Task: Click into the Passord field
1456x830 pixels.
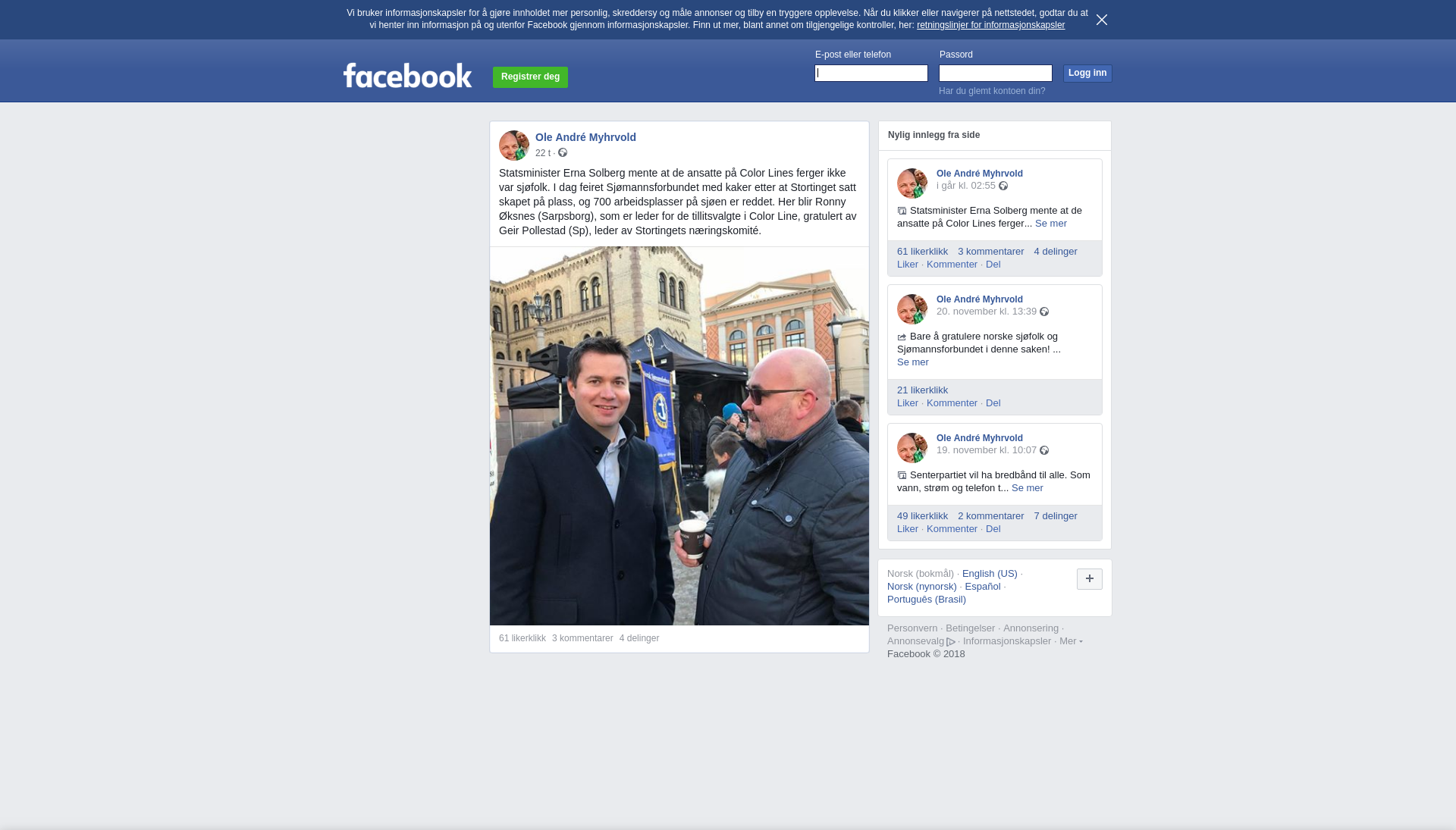Action: (x=996, y=73)
